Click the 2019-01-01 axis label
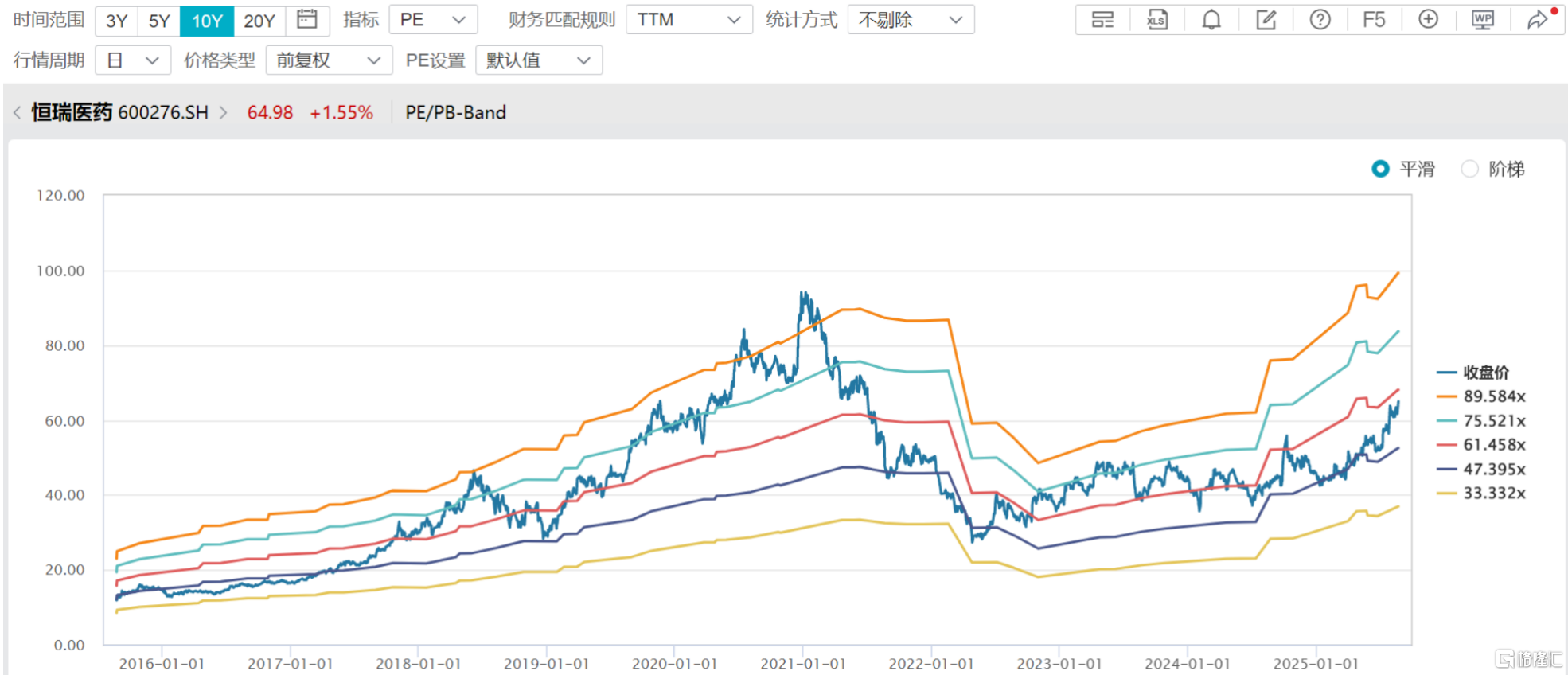The width and height of the screenshot is (1568, 675). tap(546, 664)
